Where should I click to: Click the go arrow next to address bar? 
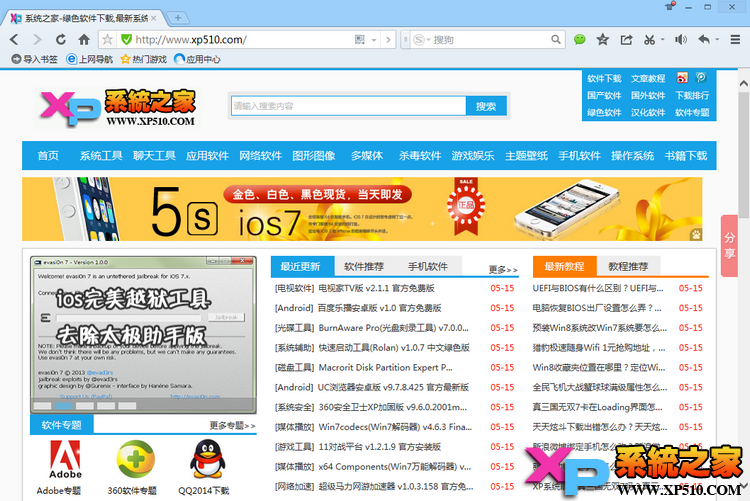click(x=388, y=39)
